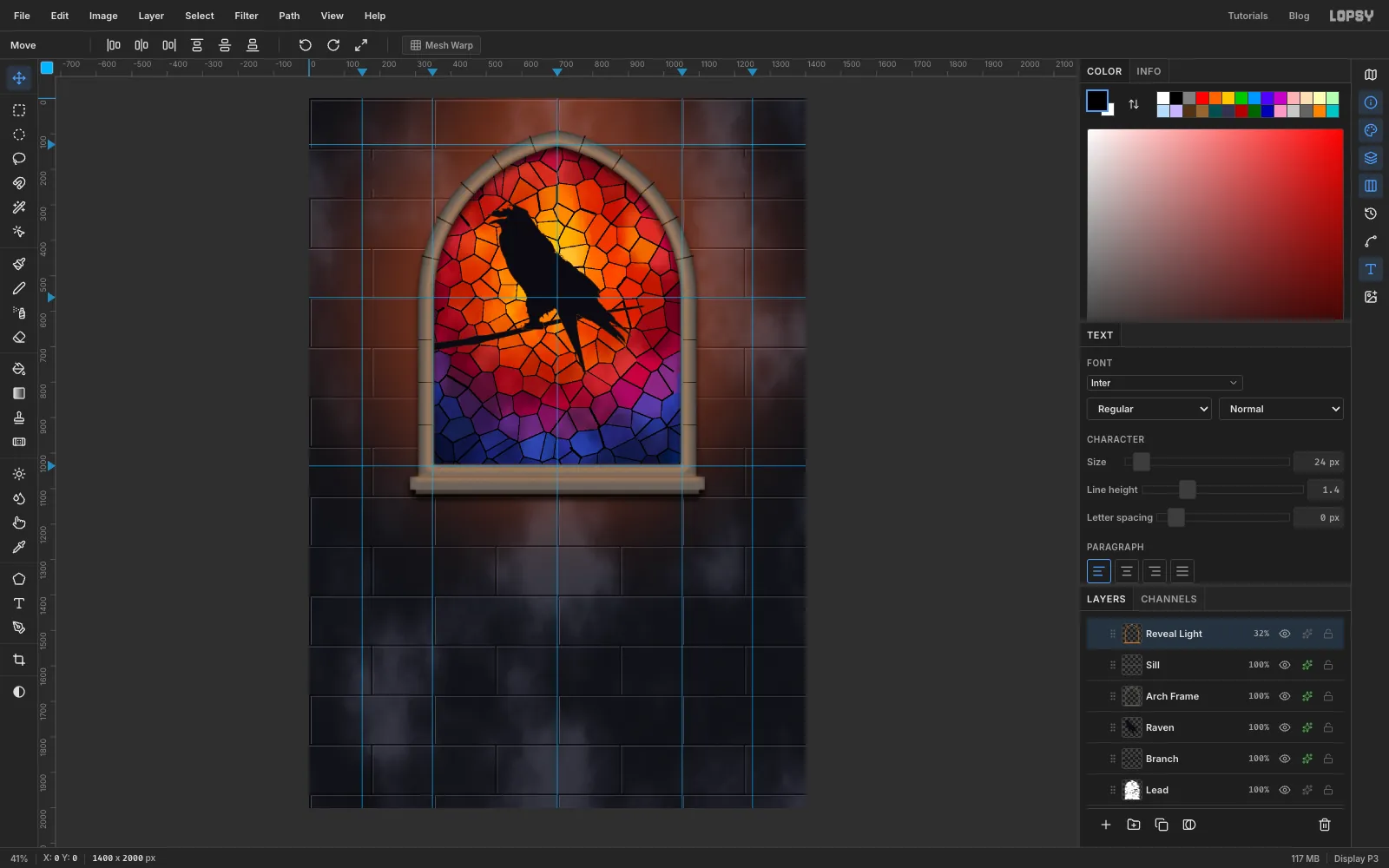Click the Raven layer thumbnail

(1132, 727)
